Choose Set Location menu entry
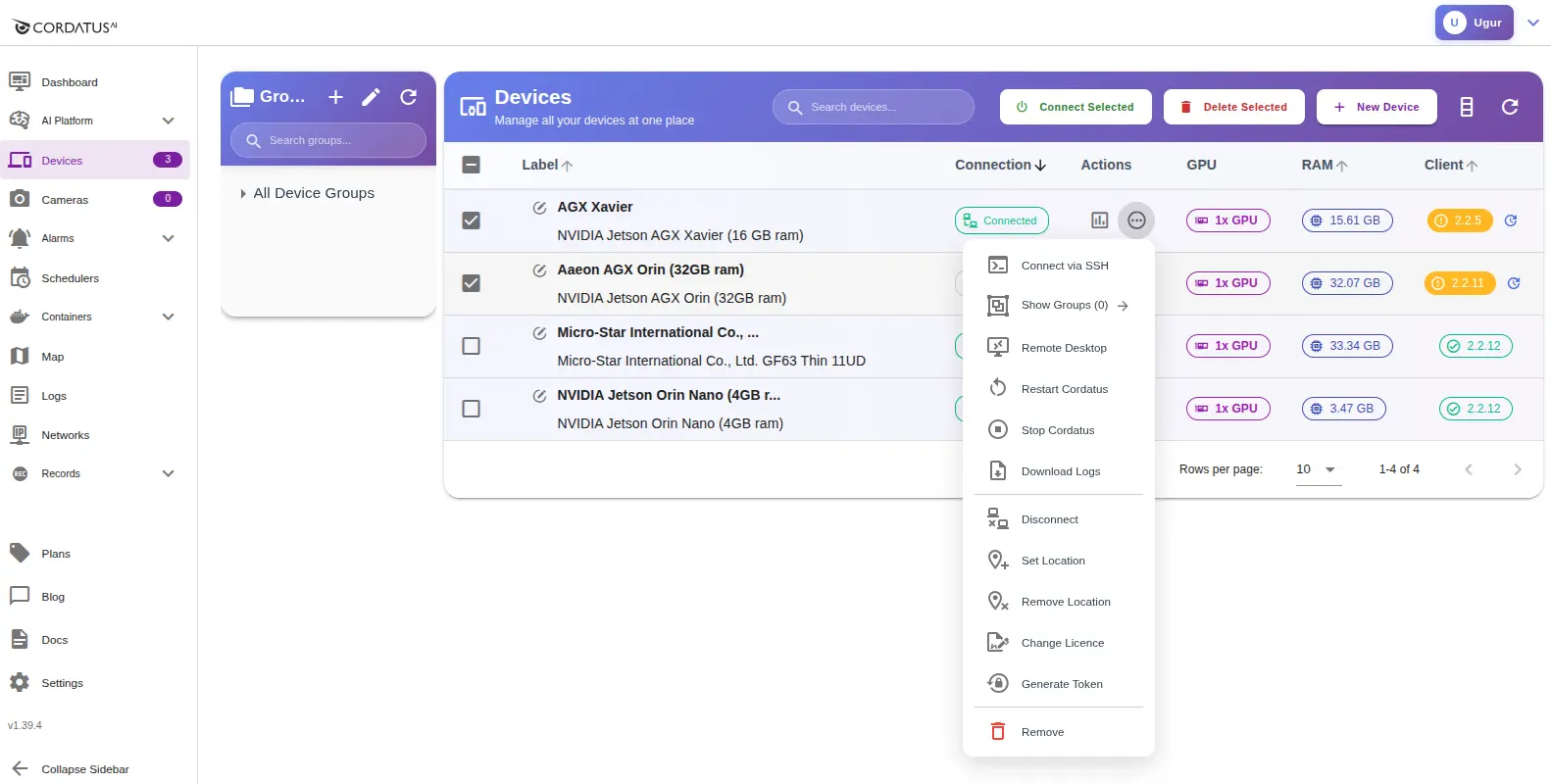 pos(1059,561)
